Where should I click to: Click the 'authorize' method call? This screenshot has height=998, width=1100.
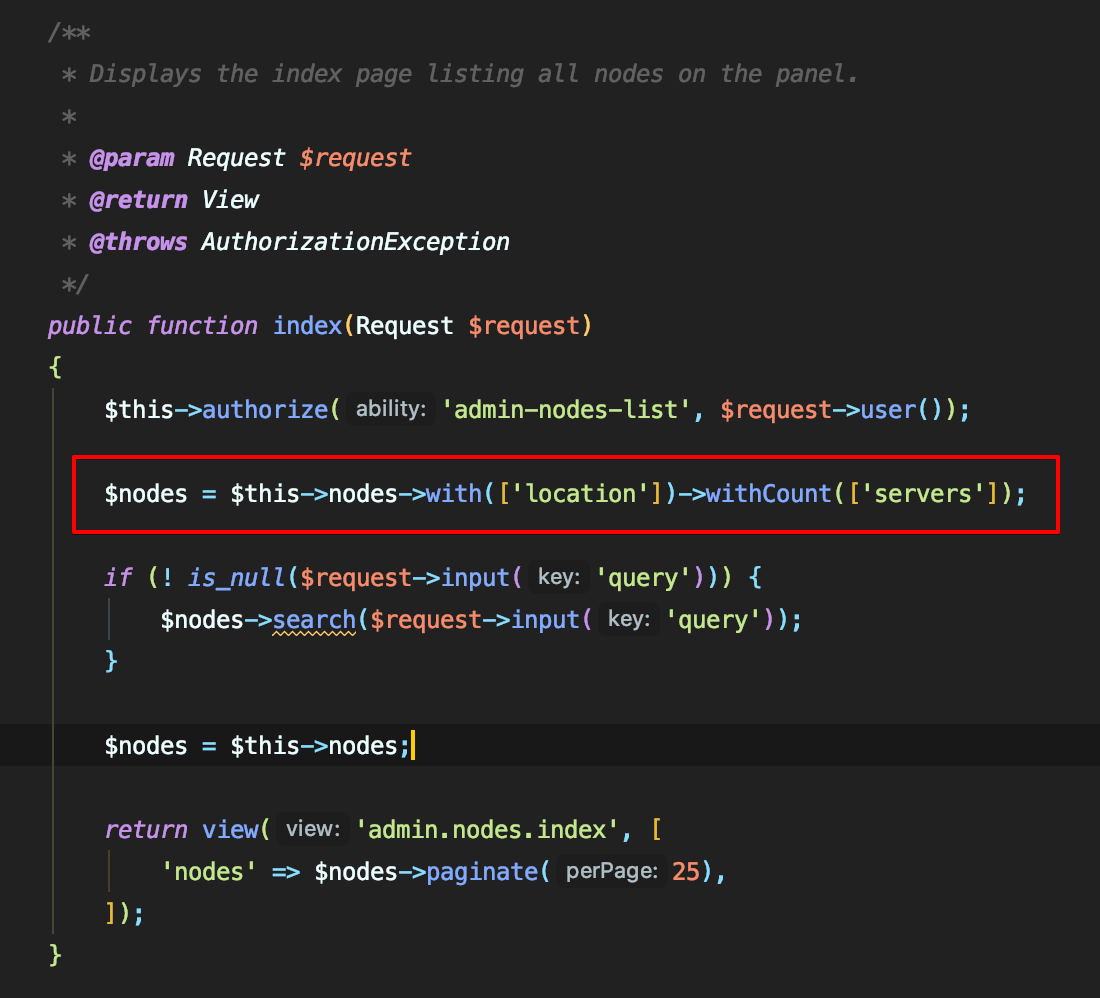coord(265,410)
